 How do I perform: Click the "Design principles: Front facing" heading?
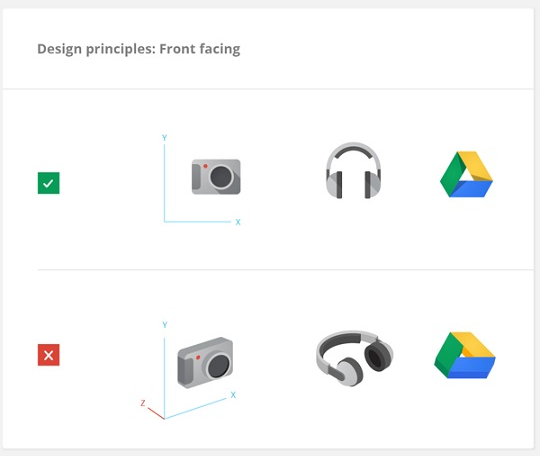pyautogui.click(x=138, y=49)
